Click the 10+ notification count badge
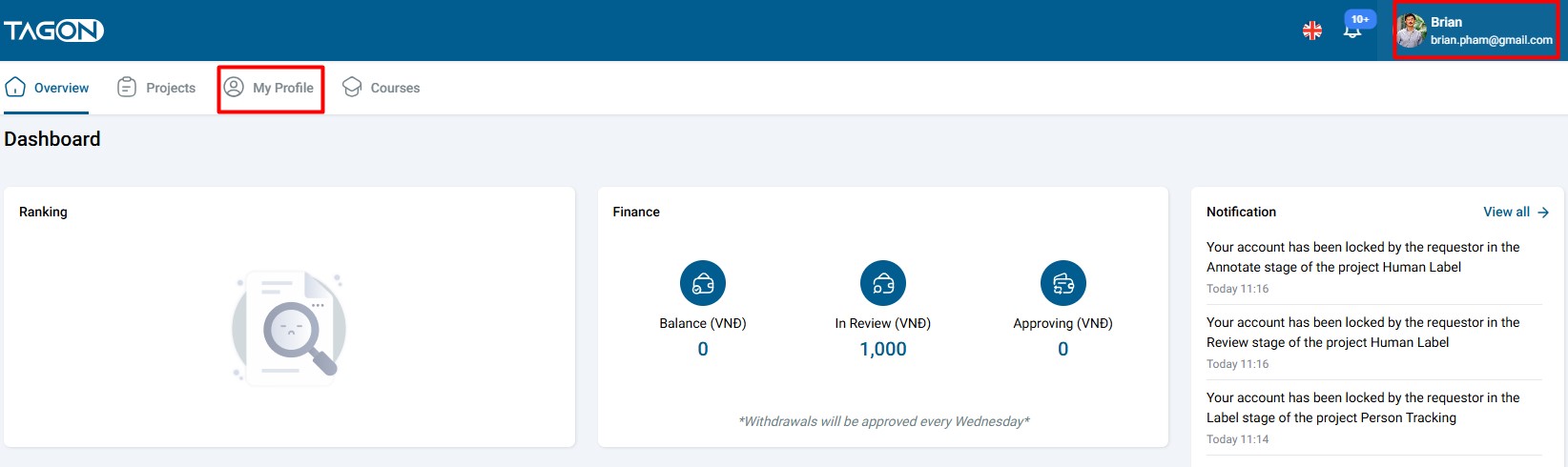The image size is (1568, 467). 1360,19
